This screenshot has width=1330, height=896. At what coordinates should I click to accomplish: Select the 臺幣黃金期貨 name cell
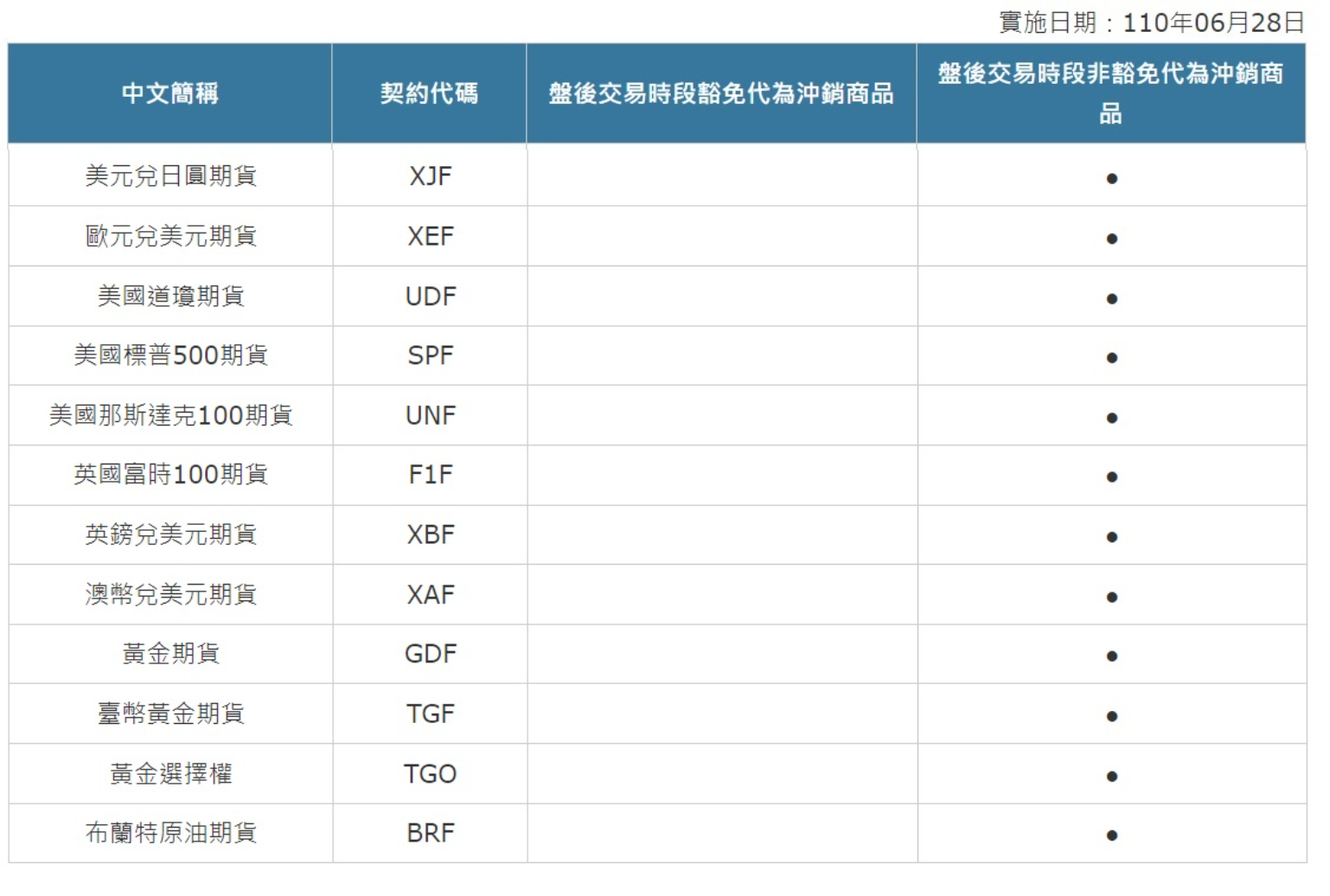[170, 714]
